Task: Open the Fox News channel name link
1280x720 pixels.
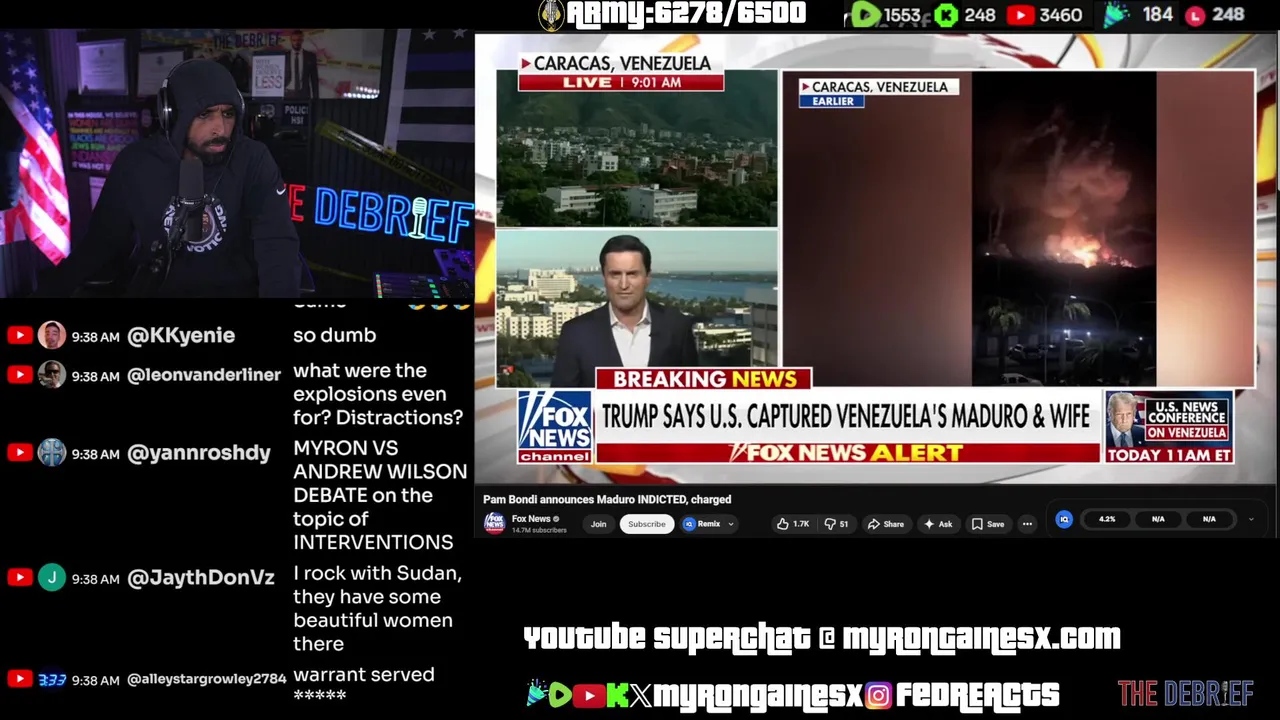Action: (x=531, y=519)
